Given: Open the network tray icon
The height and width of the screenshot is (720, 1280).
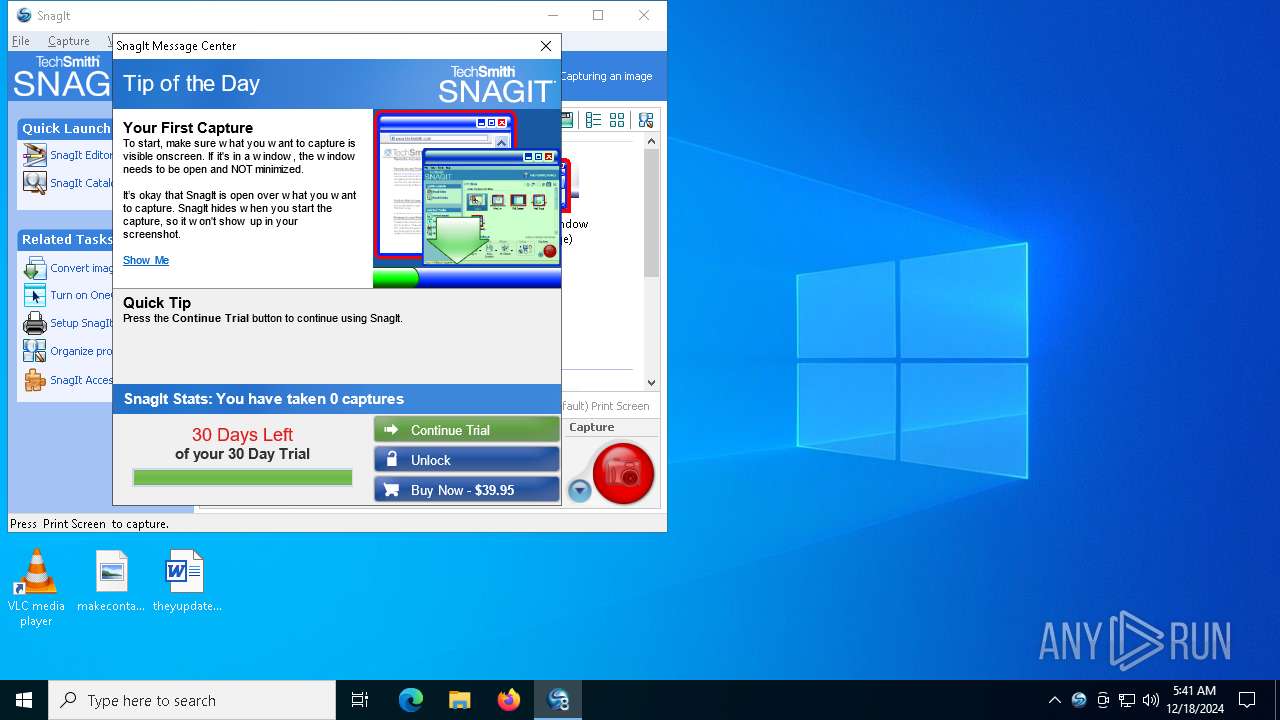Looking at the screenshot, I should click(x=1127, y=700).
